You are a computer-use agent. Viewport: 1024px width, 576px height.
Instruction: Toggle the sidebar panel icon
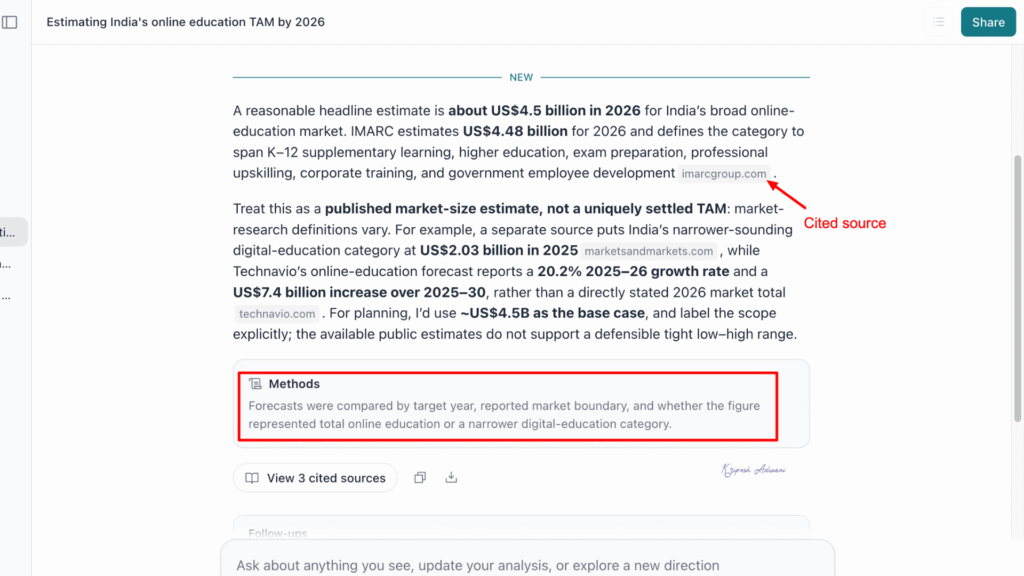point(10,22)
